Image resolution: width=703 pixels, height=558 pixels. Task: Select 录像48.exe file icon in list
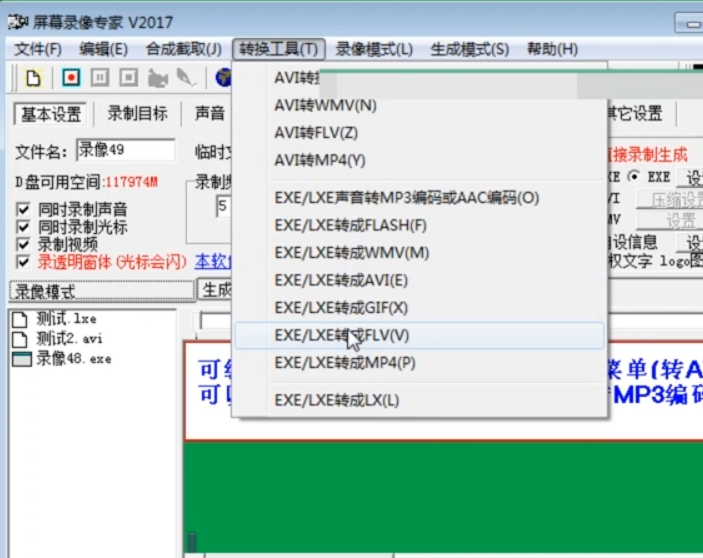click(22, 359)
